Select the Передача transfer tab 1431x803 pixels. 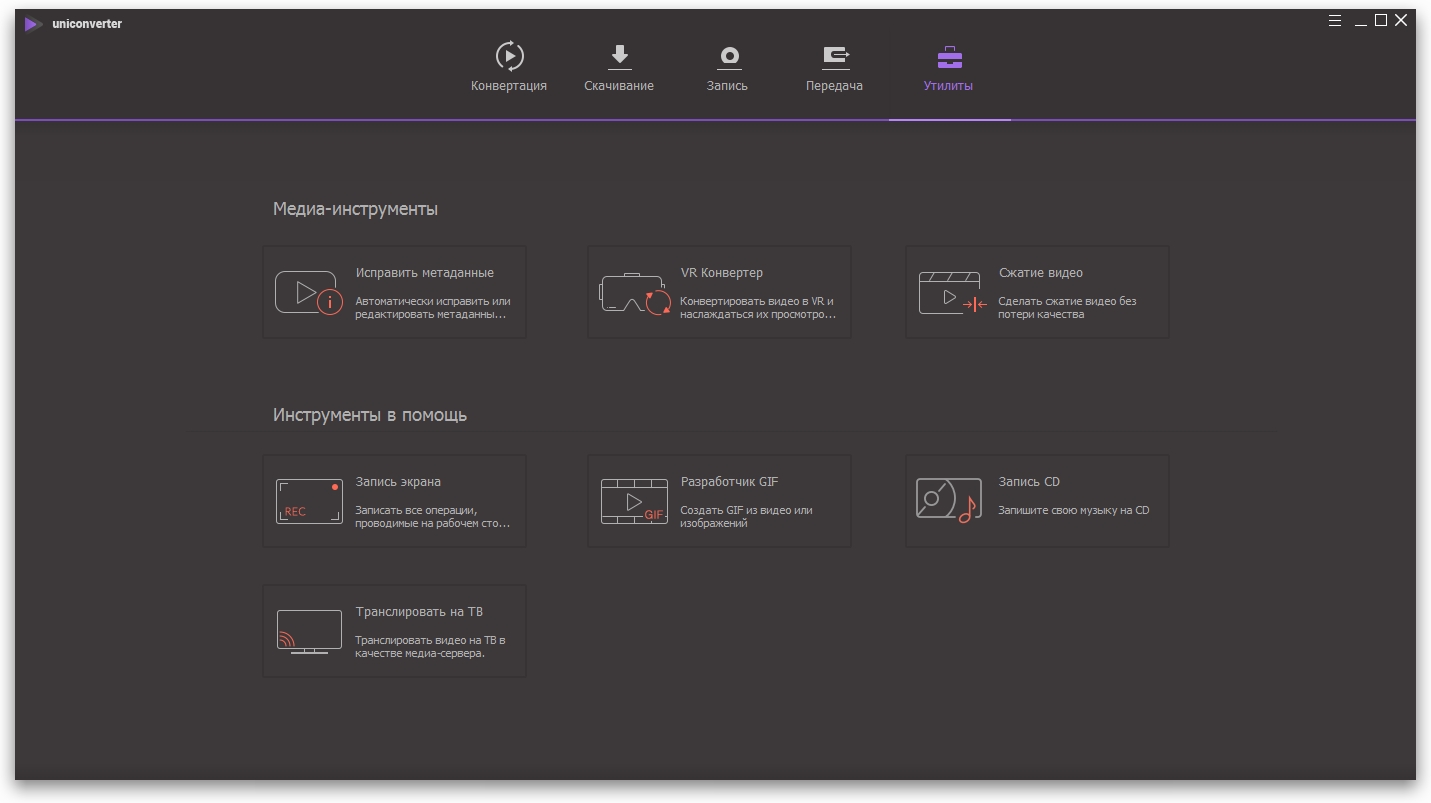coord(834,67)
